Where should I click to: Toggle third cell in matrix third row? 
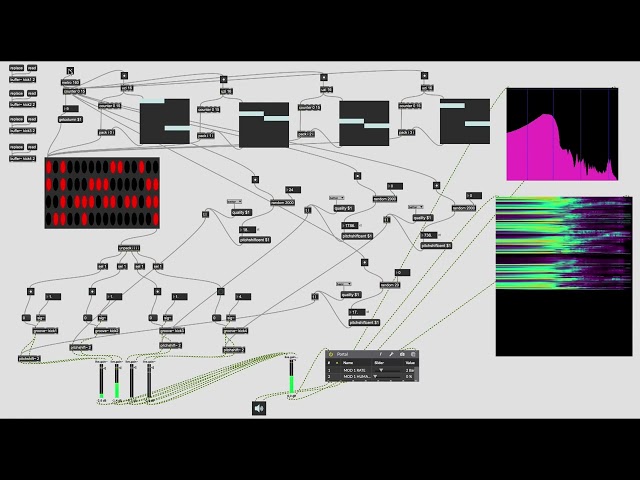pyautogui.click(x=63, y=202)
